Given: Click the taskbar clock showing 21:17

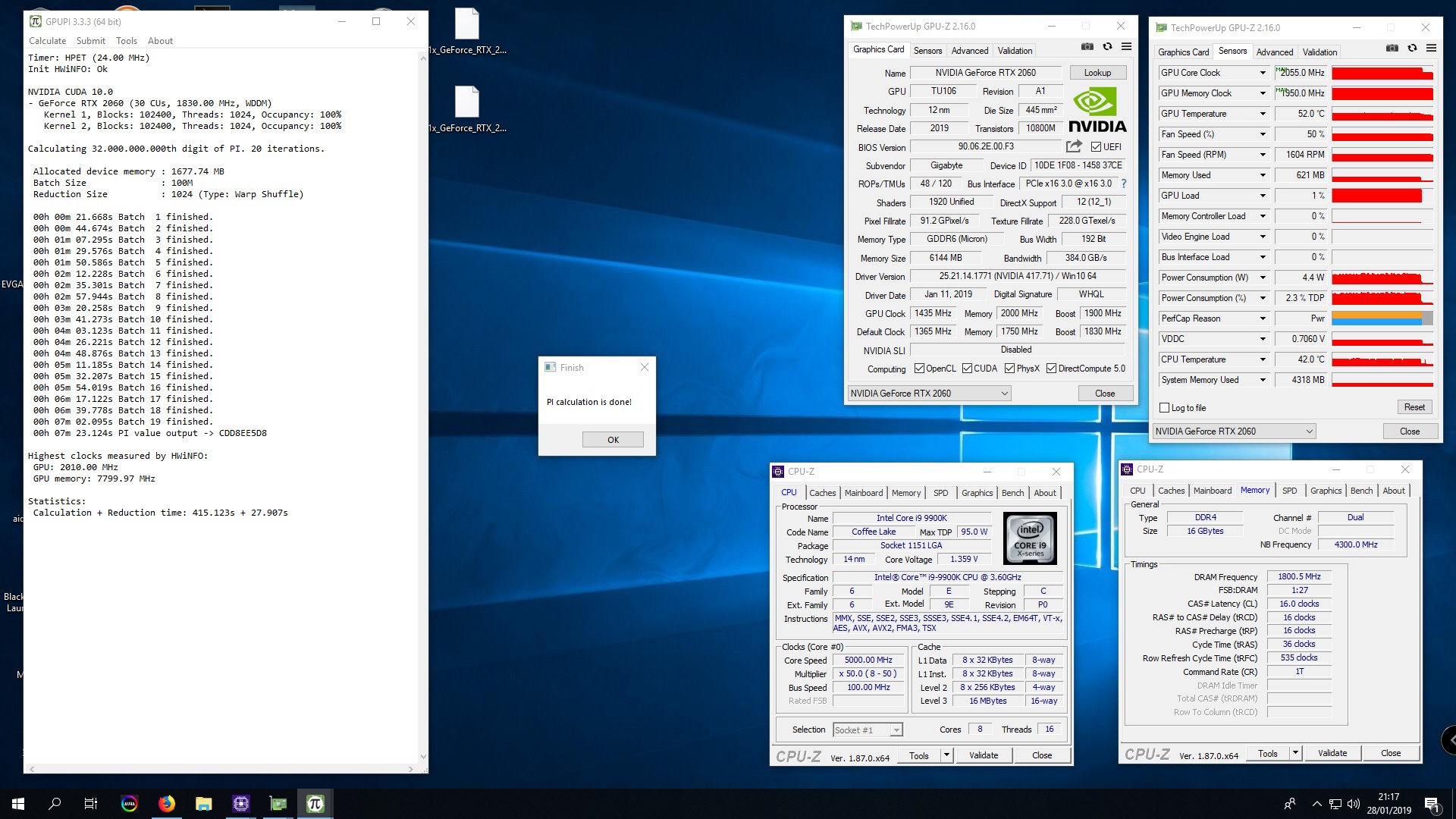Looking at the screenshot, I should point(1389,804).
